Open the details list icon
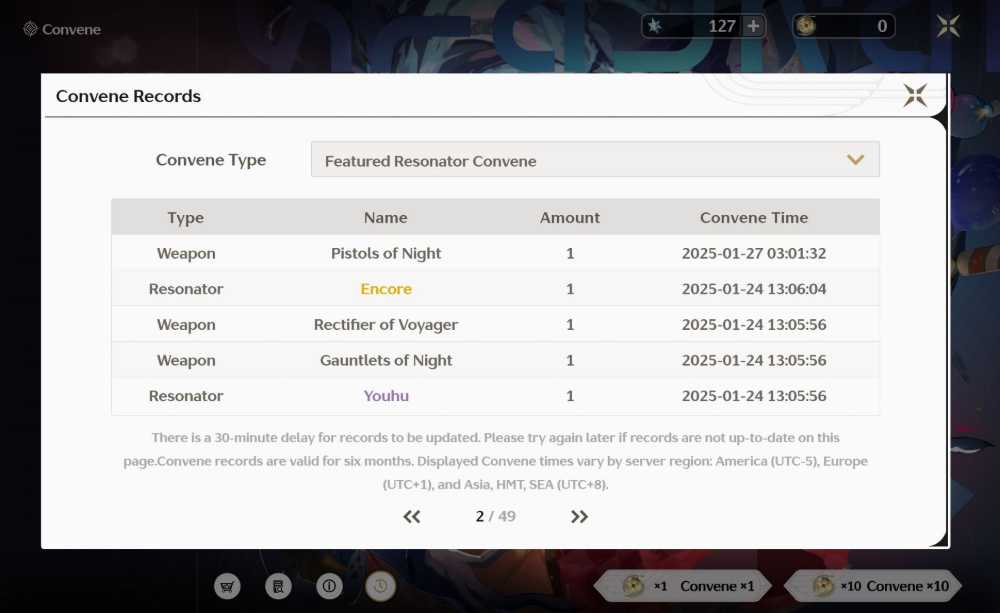The height and width of the screenshot is (613, 1000). (x=278, y=586)
